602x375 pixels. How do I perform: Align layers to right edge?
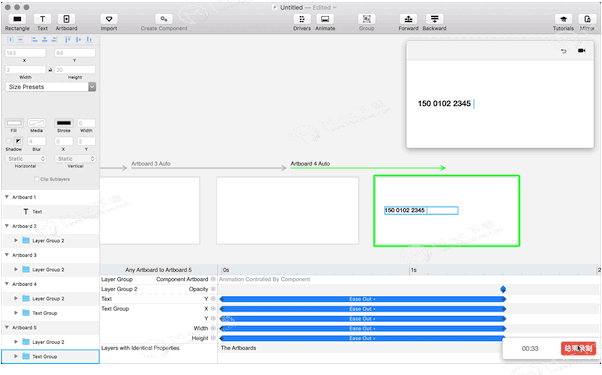[x=54, y=40]
